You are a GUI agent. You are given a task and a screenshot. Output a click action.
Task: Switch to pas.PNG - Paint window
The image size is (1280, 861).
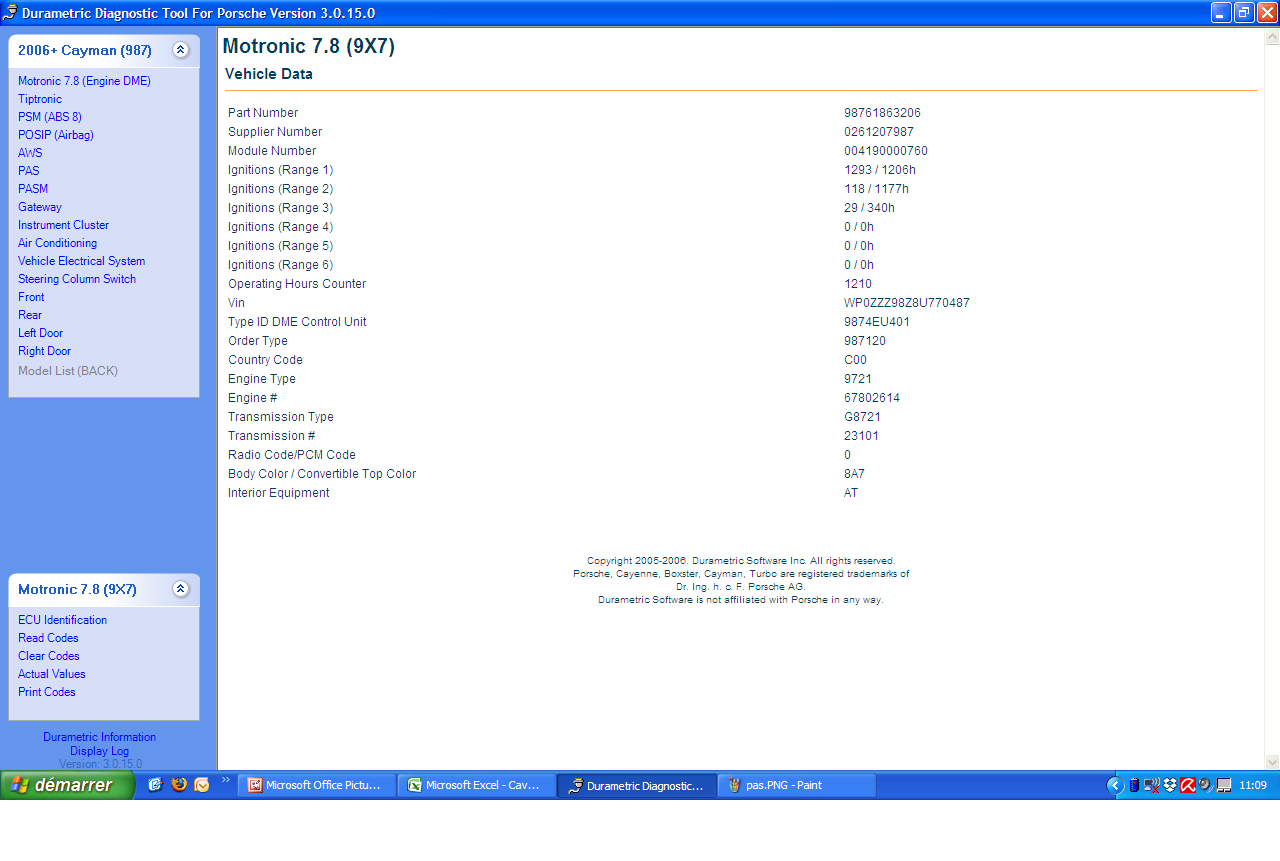(796, 785)
